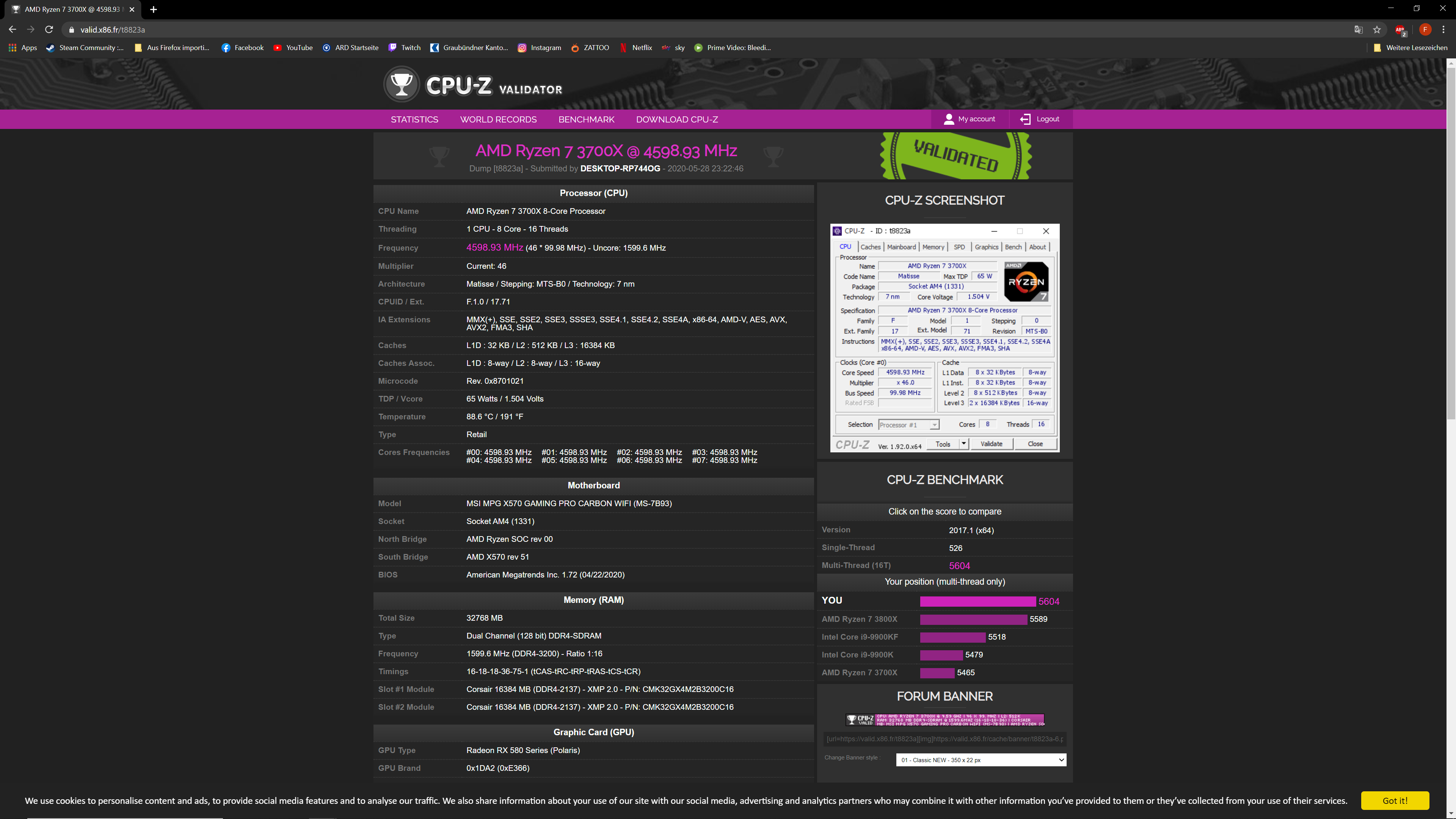The height and width of the screenshot is (819, 1456).
Task: Click the 4598.93 MHz frequency value
Action: coord(494,248)
